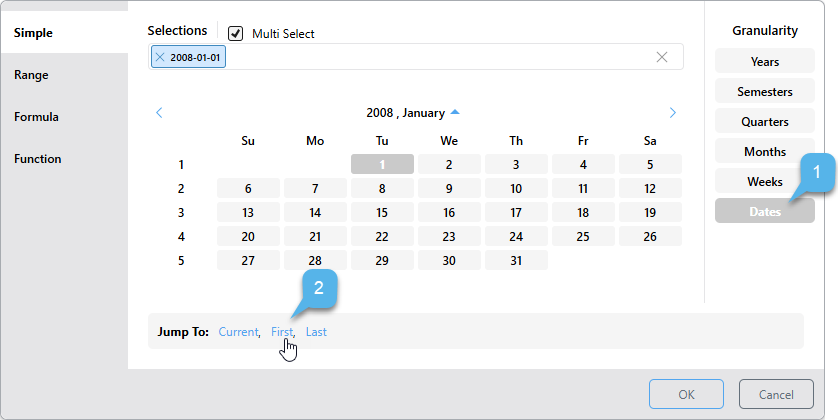
Task: Jump to the Last date link
Action: click(x=316, y=332)
